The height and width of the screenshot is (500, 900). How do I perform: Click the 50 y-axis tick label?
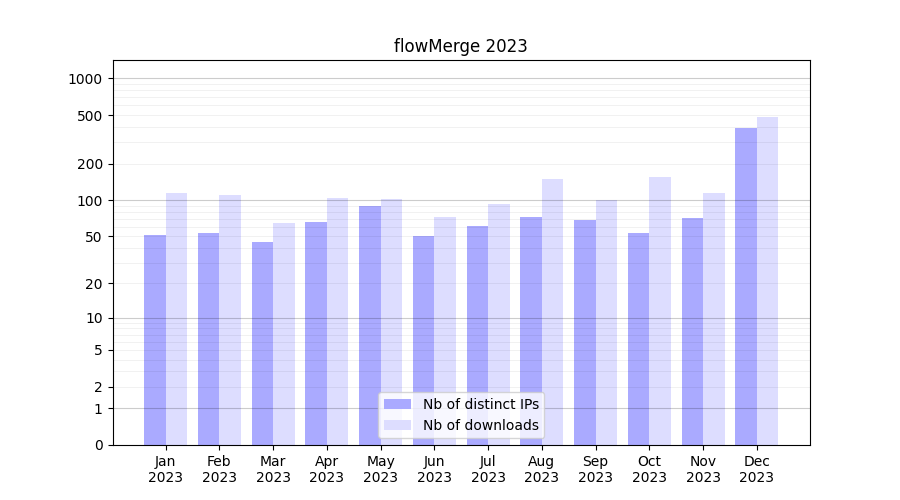point(92,237)
